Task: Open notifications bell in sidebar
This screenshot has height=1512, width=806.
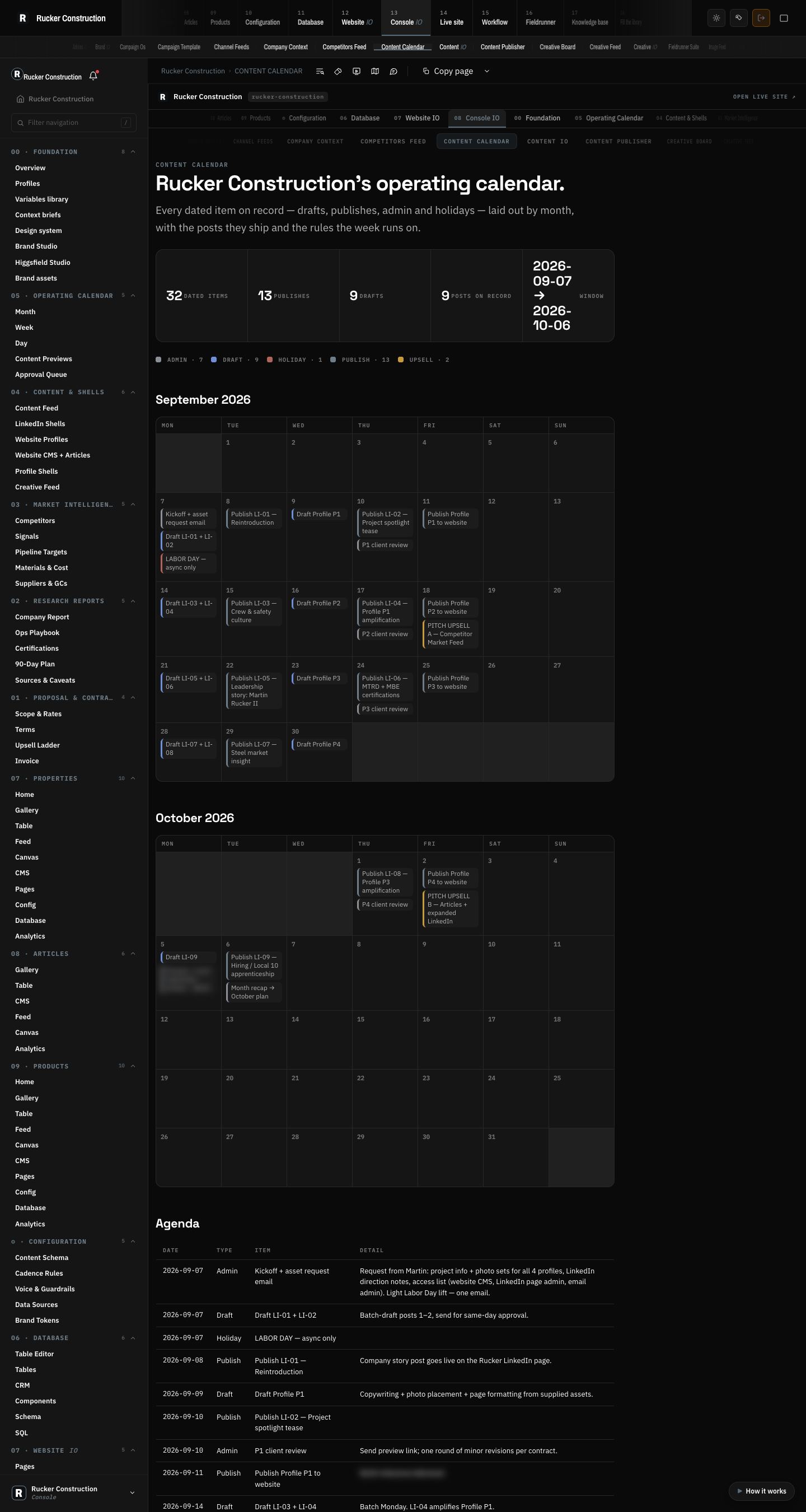Action: (x=93, y=76)
